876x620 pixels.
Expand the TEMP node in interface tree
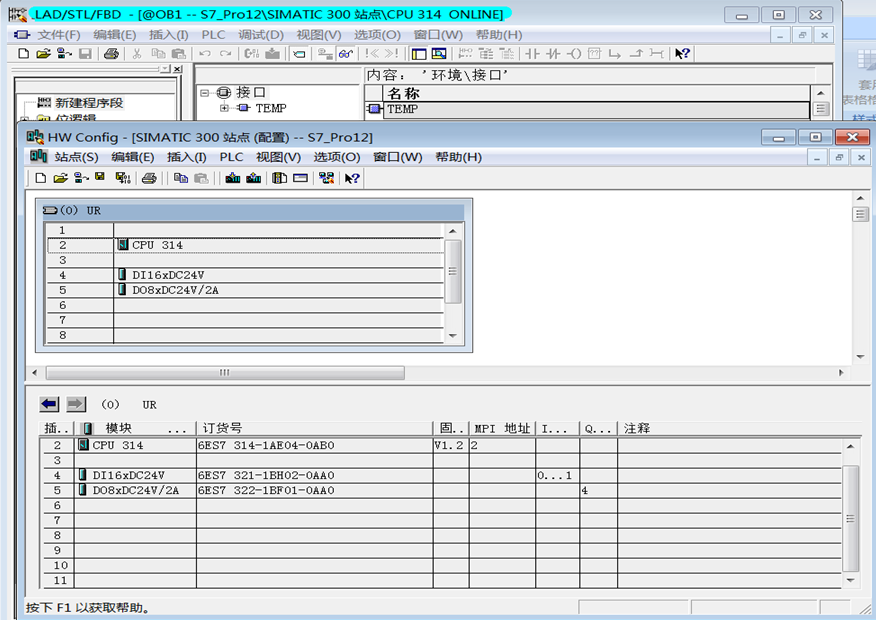pos(224,108)
